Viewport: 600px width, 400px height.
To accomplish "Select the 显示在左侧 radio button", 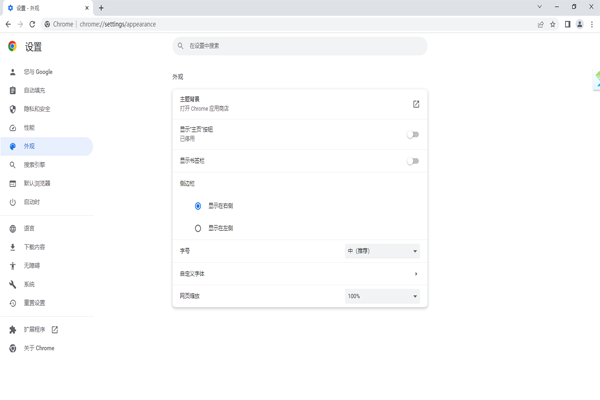I will click(x=198, y=228).
